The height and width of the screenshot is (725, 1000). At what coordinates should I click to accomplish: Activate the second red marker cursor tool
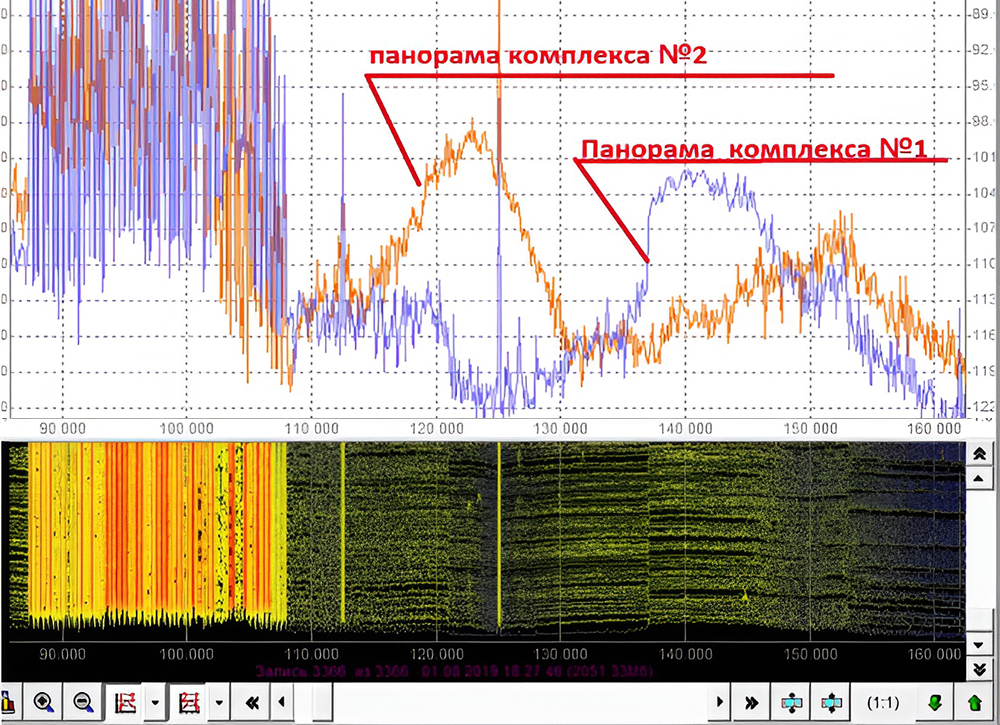[189, 702]
